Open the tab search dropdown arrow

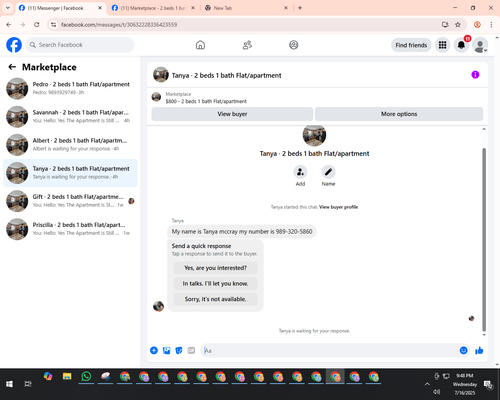(8, 8)
